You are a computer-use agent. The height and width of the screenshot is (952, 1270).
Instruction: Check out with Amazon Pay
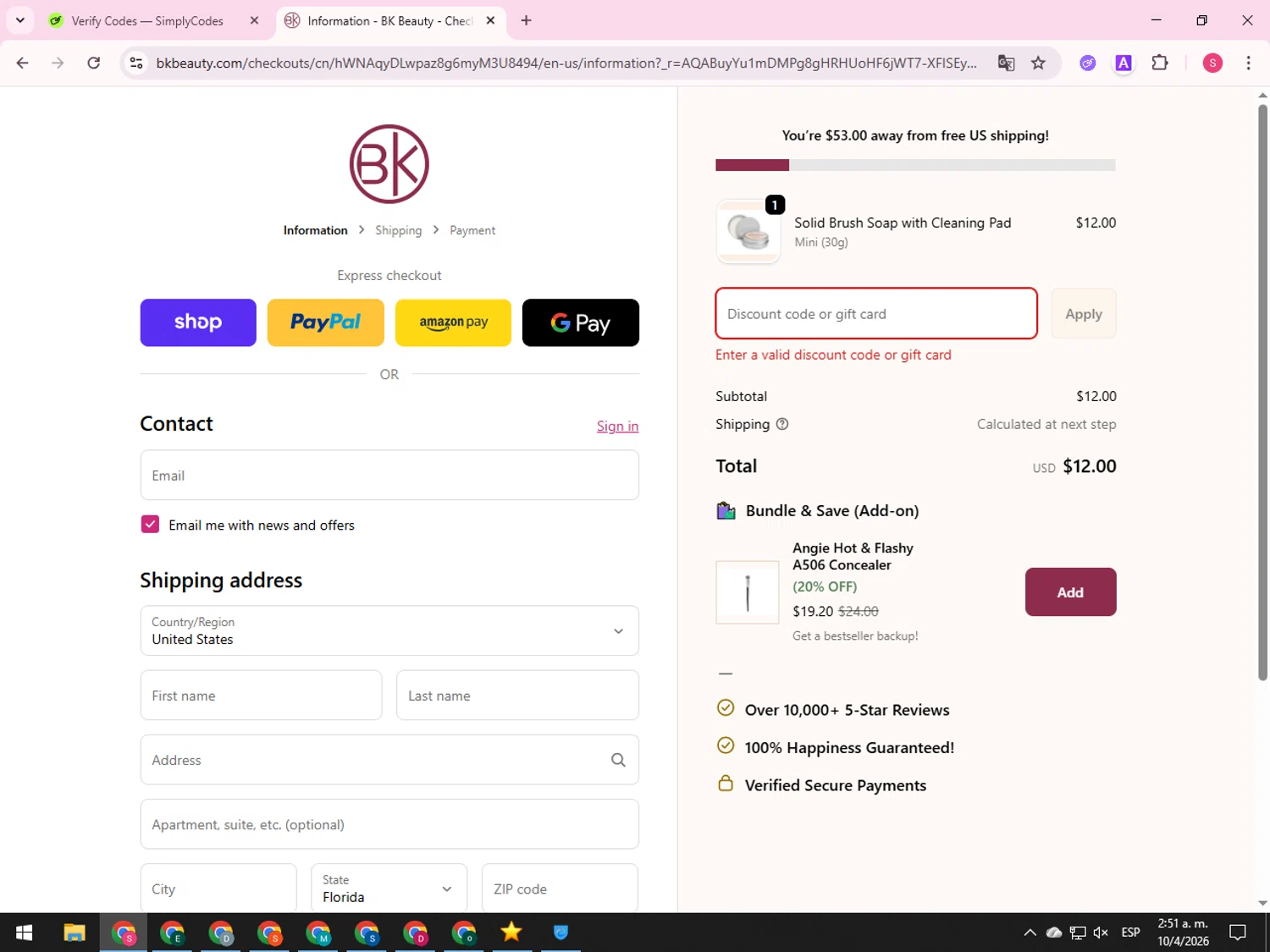pos(454,322)
